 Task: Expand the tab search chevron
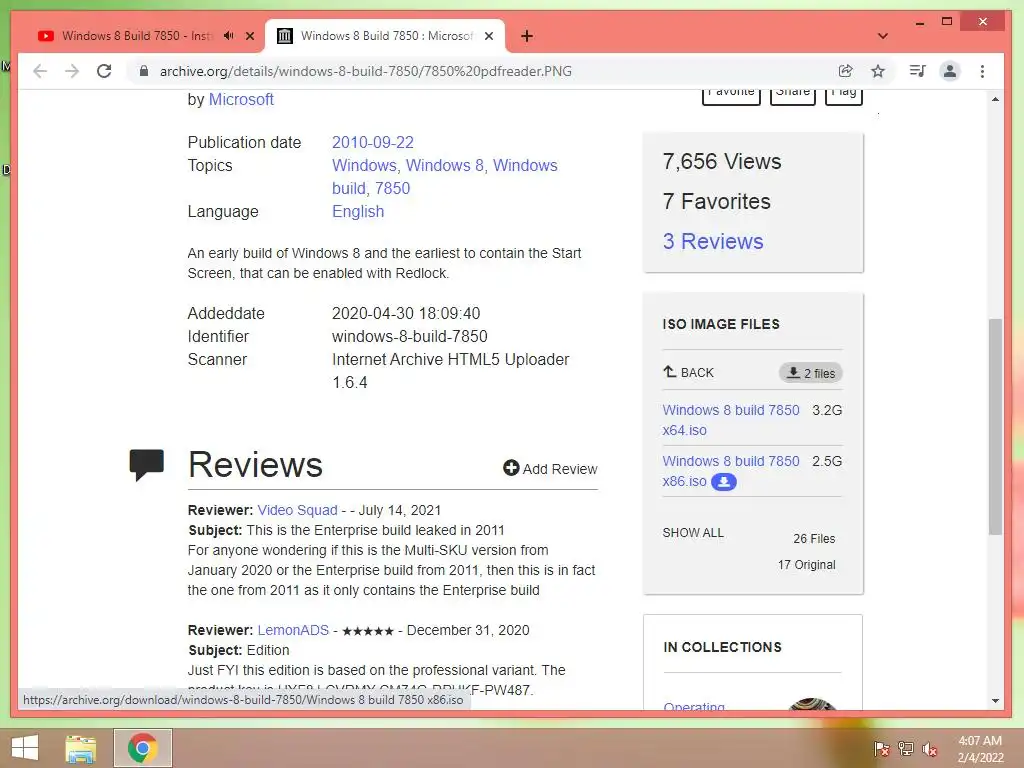pyautogui.click(x=882, y=36)
